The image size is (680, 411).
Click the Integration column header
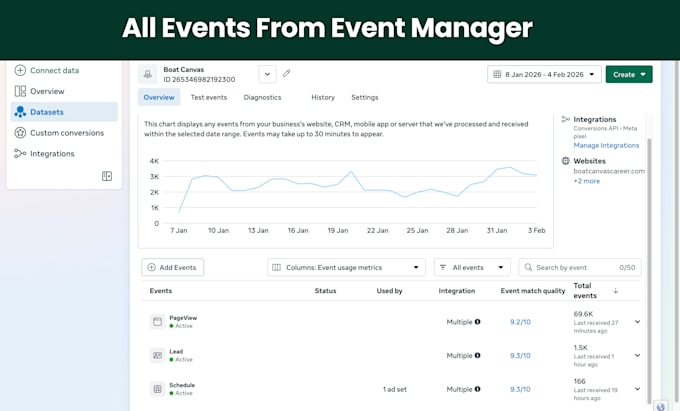pos(457,291)
